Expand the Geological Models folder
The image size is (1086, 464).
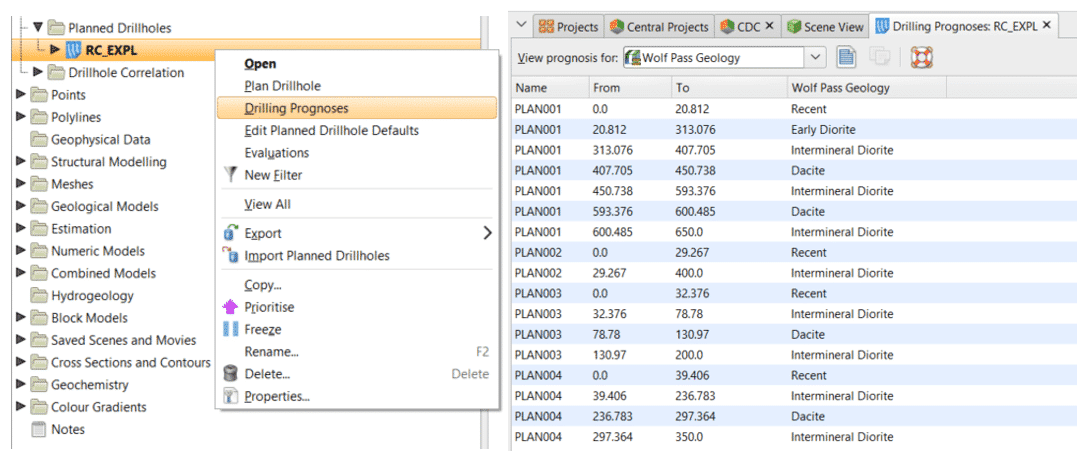pos(21,207)
